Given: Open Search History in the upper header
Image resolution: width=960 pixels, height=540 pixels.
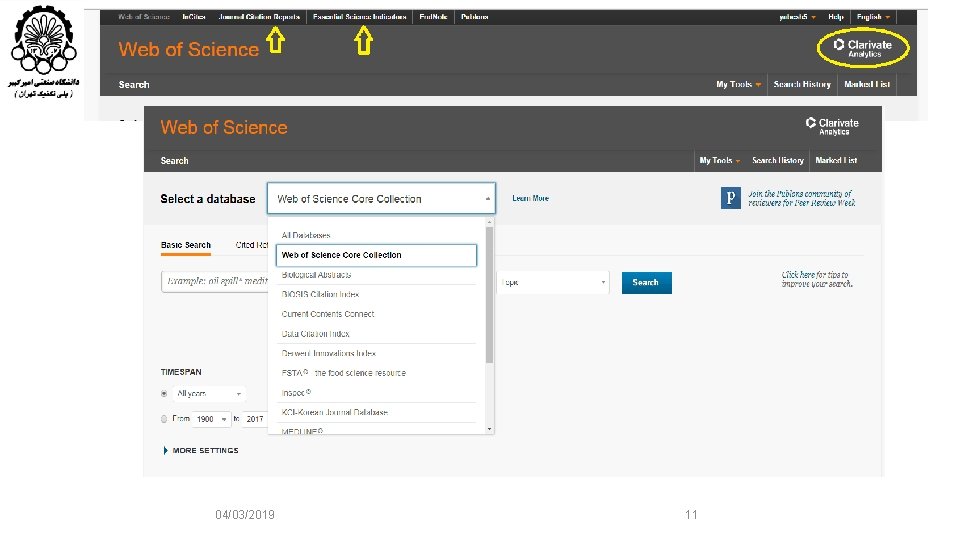Looking at the screenshot, I should coord(802,84).
